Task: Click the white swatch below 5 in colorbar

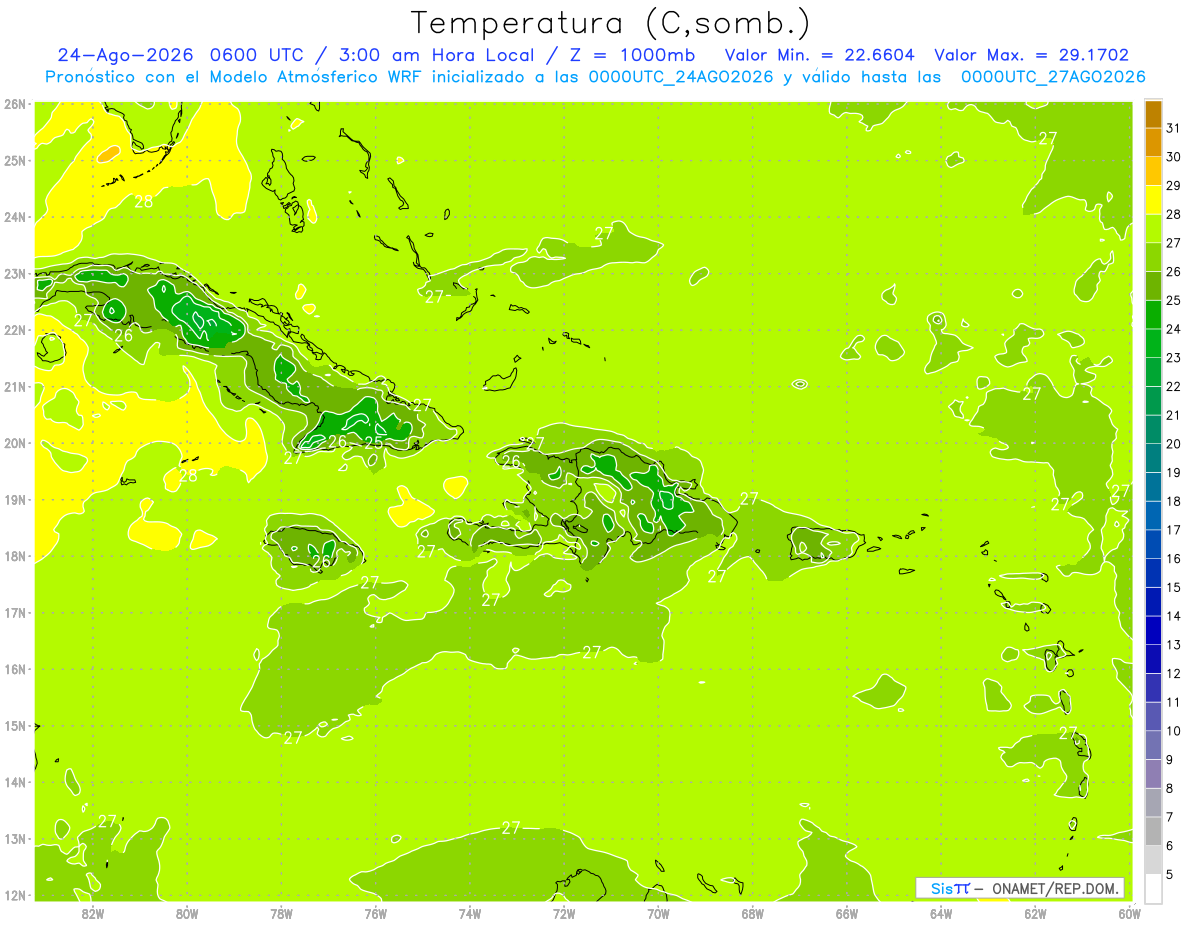Action: pos(1153,888)
